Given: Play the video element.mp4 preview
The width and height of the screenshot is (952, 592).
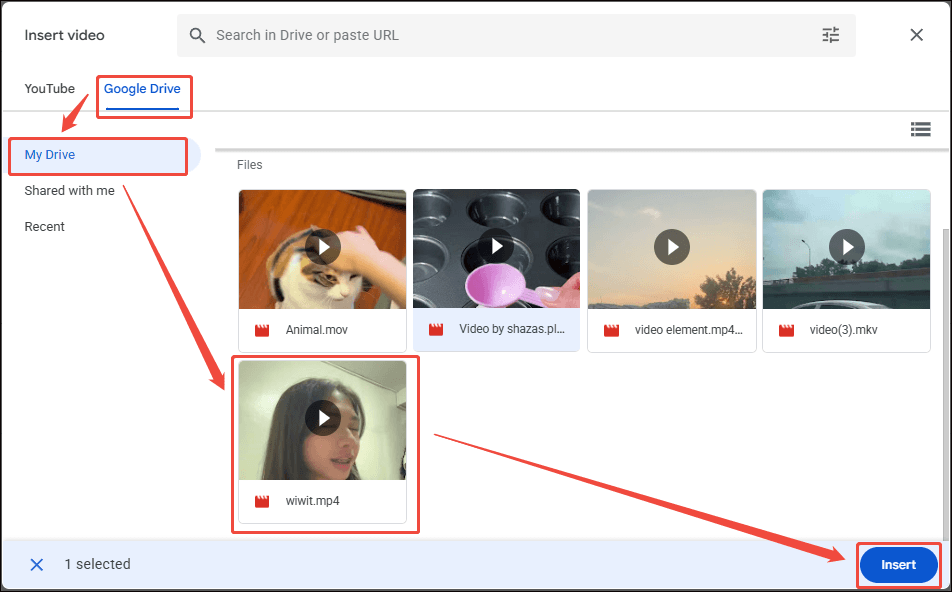Looking at the screenshot, I should coord(672,247).
